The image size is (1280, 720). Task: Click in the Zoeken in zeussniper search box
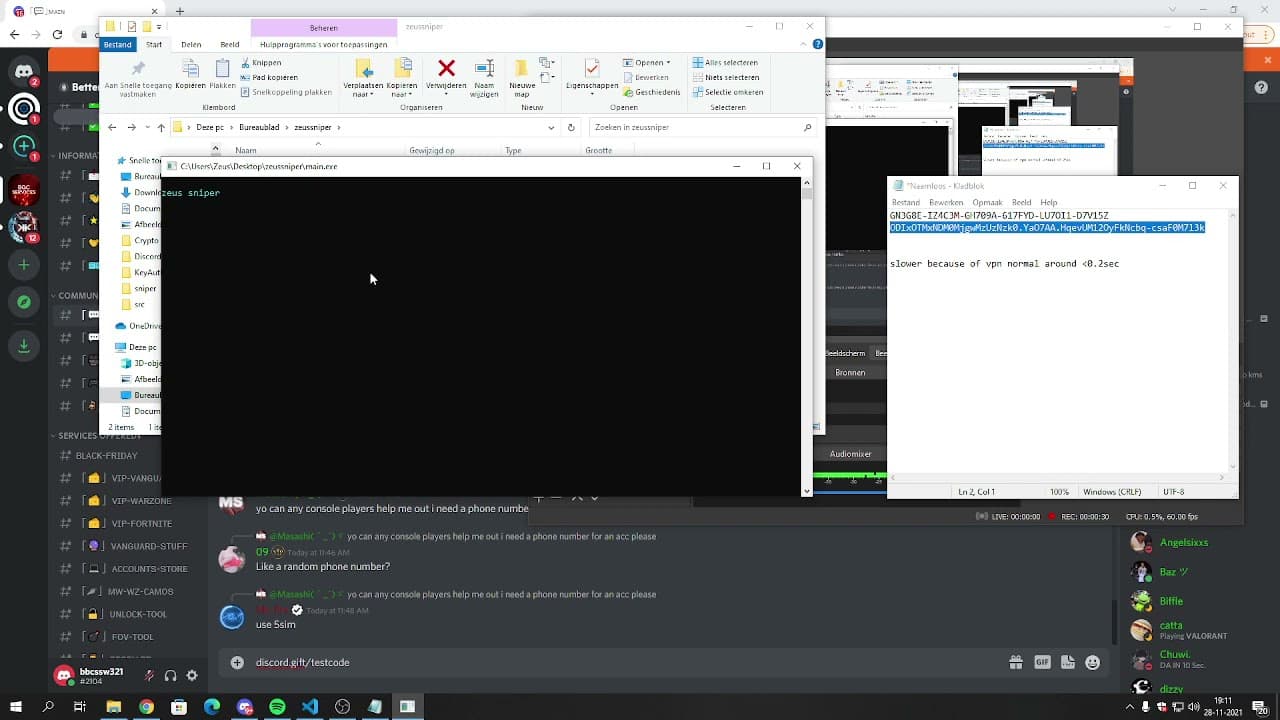click(x=701, y=128)
